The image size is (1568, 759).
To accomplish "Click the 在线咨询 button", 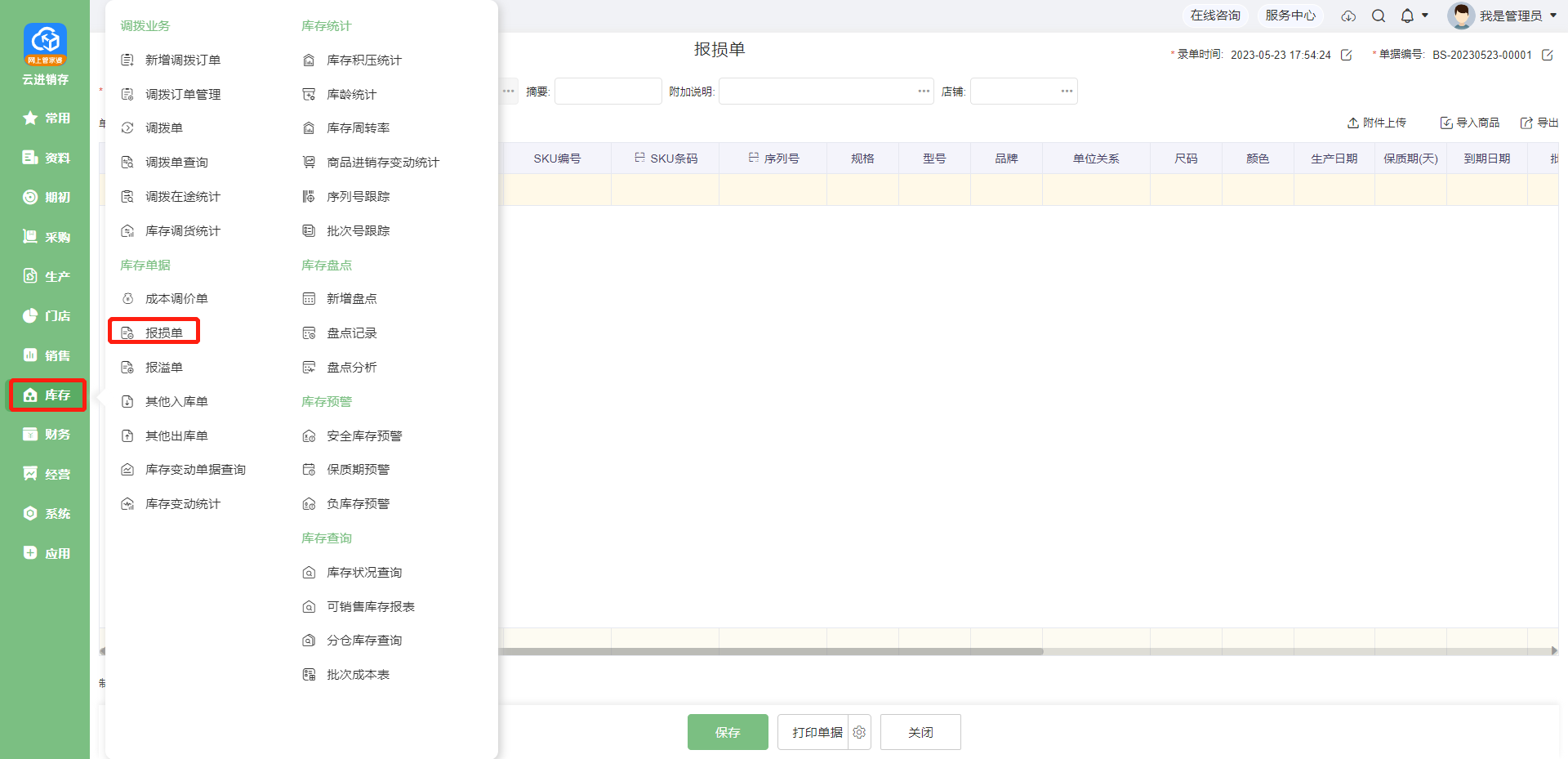I will click(1214, 16).
